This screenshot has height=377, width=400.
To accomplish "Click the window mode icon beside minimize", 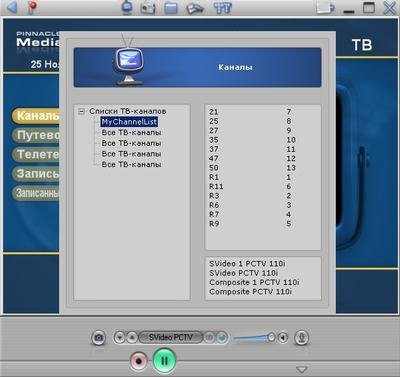I will click(325, 7).
